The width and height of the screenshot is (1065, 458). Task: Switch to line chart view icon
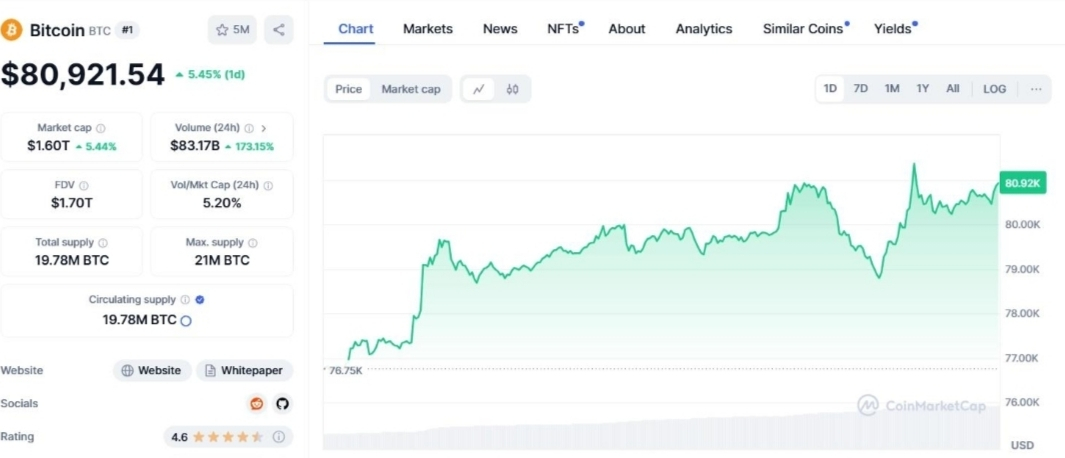click(x=480, y=89)
